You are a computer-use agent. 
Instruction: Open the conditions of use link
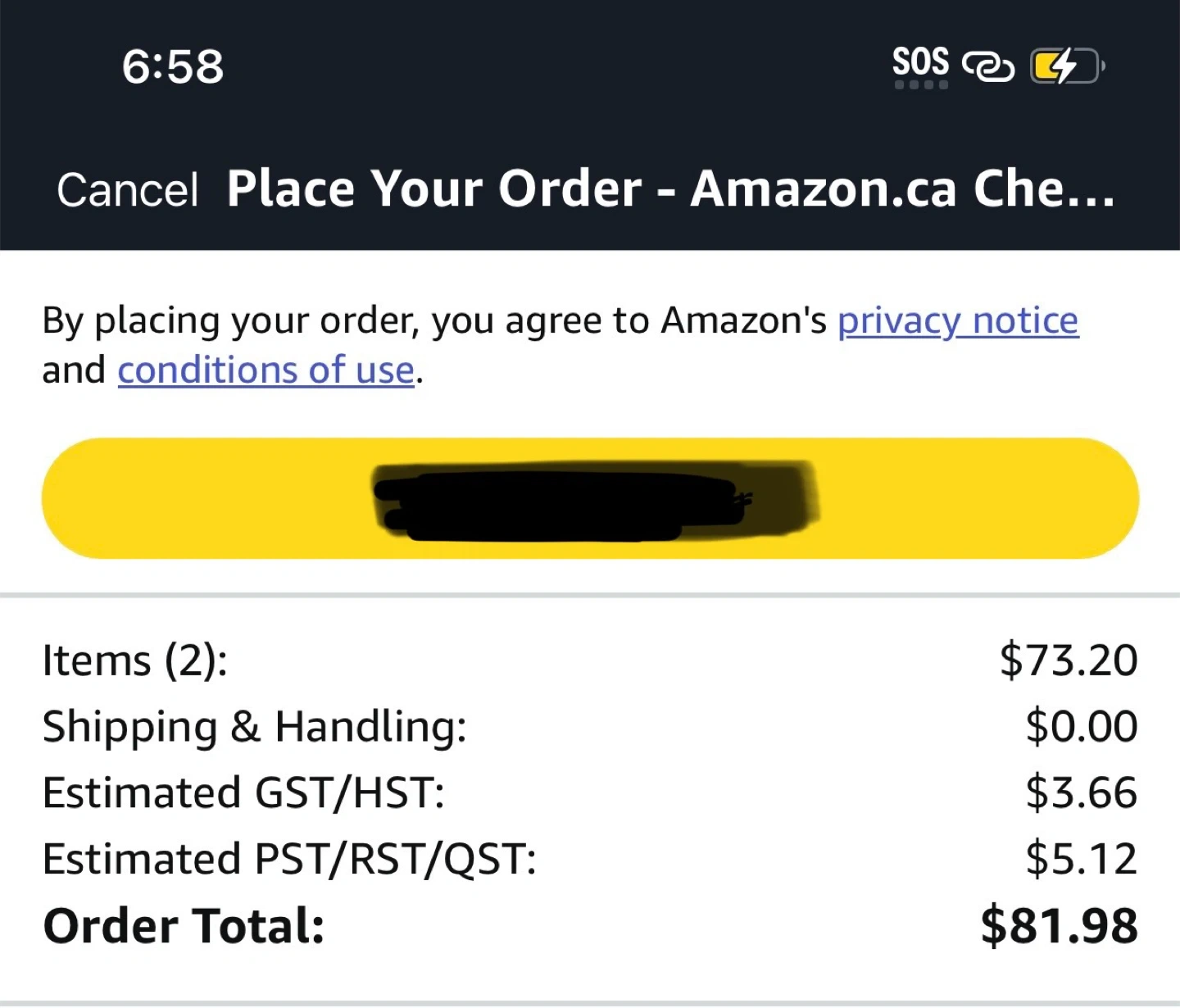[x=265, y=370]
